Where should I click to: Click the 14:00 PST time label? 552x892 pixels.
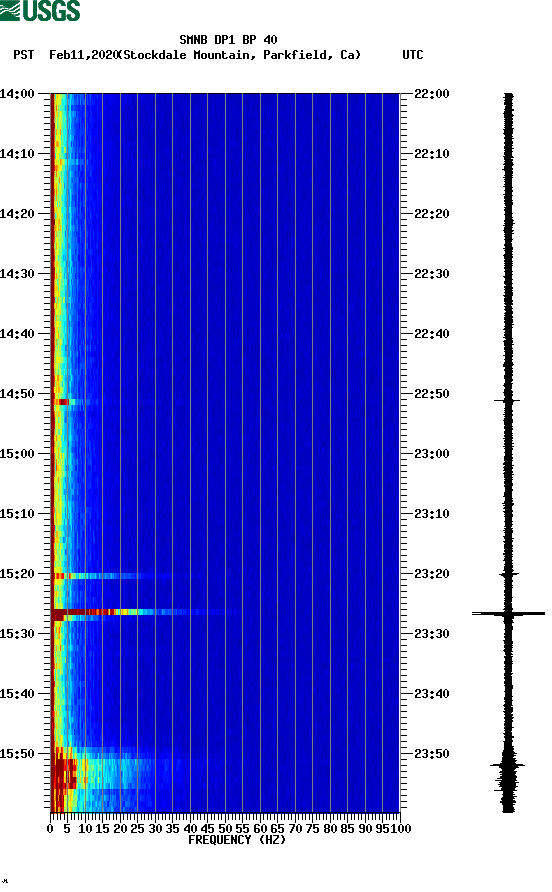click(17, 93)
